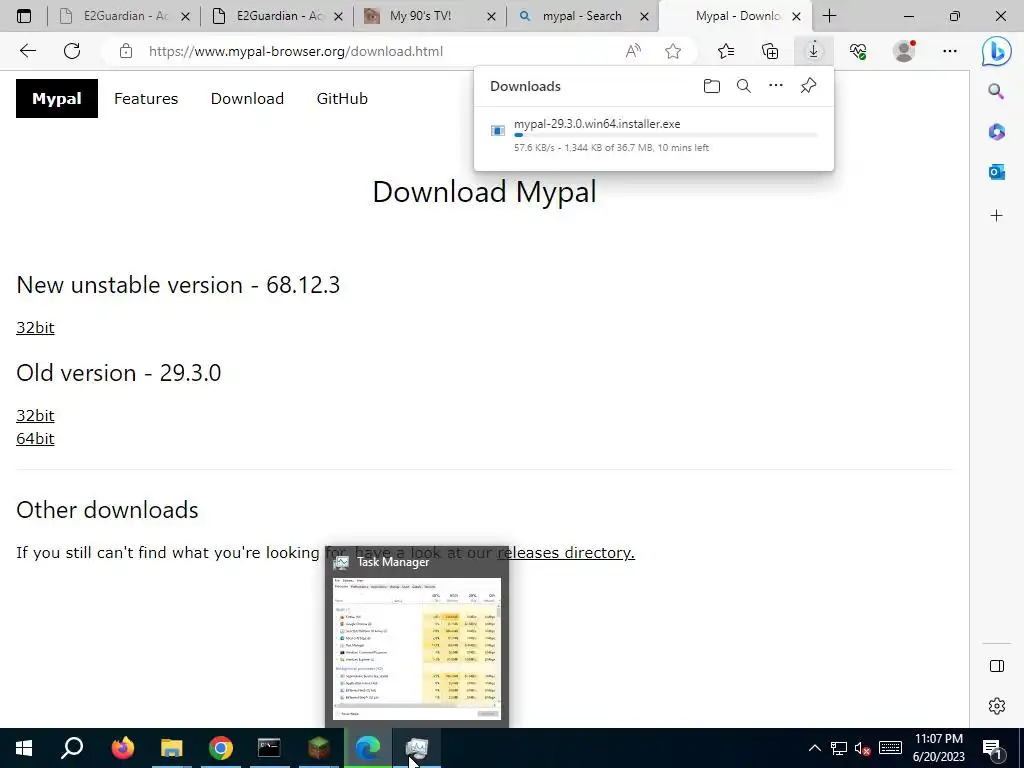Reload the Mypal download page
1024x768 pixels.
[72, 51]
